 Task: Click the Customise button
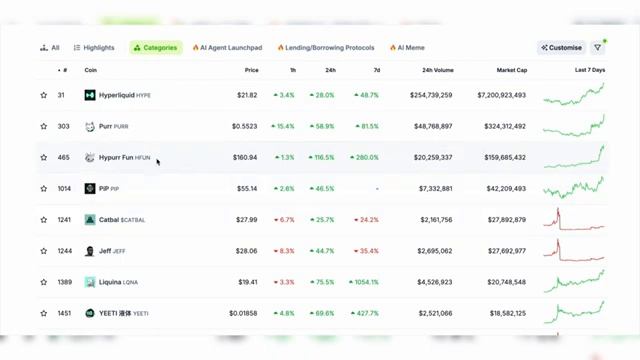tap(562, 48)
